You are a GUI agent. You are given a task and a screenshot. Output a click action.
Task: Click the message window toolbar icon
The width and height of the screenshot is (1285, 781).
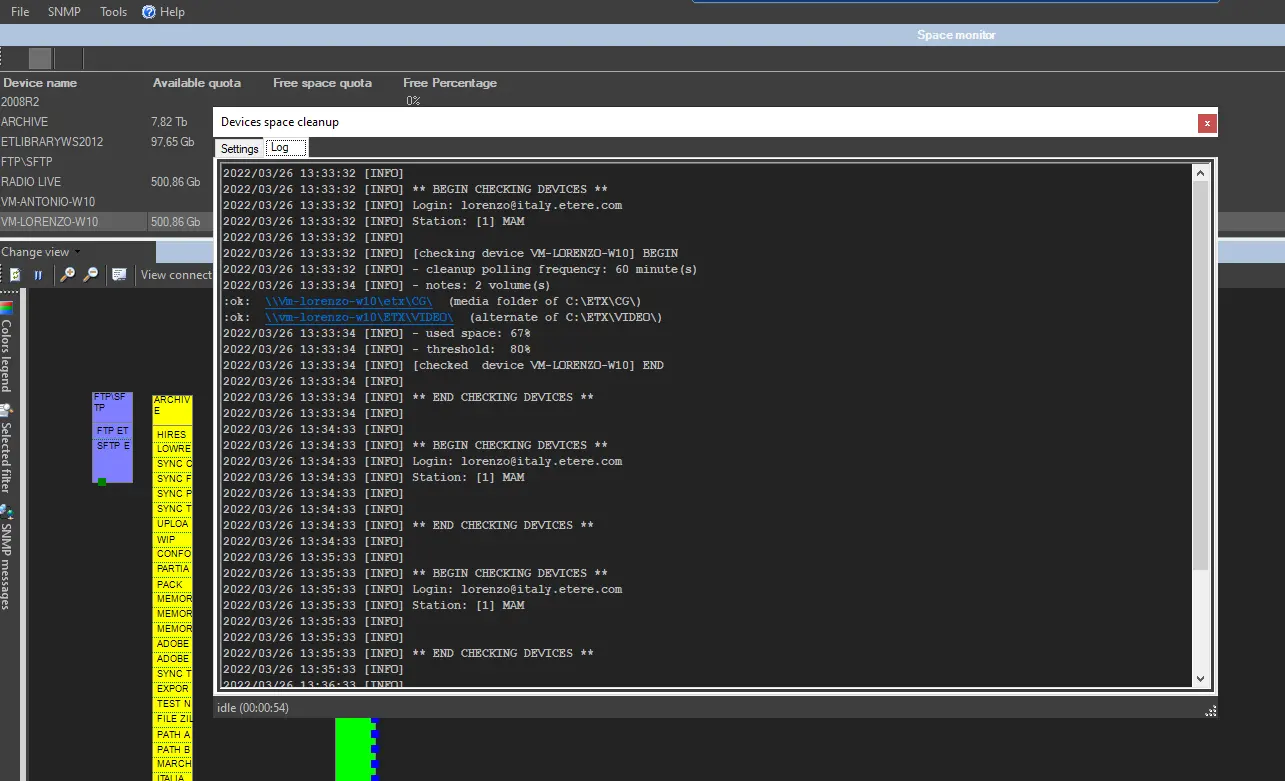(119, 275)
